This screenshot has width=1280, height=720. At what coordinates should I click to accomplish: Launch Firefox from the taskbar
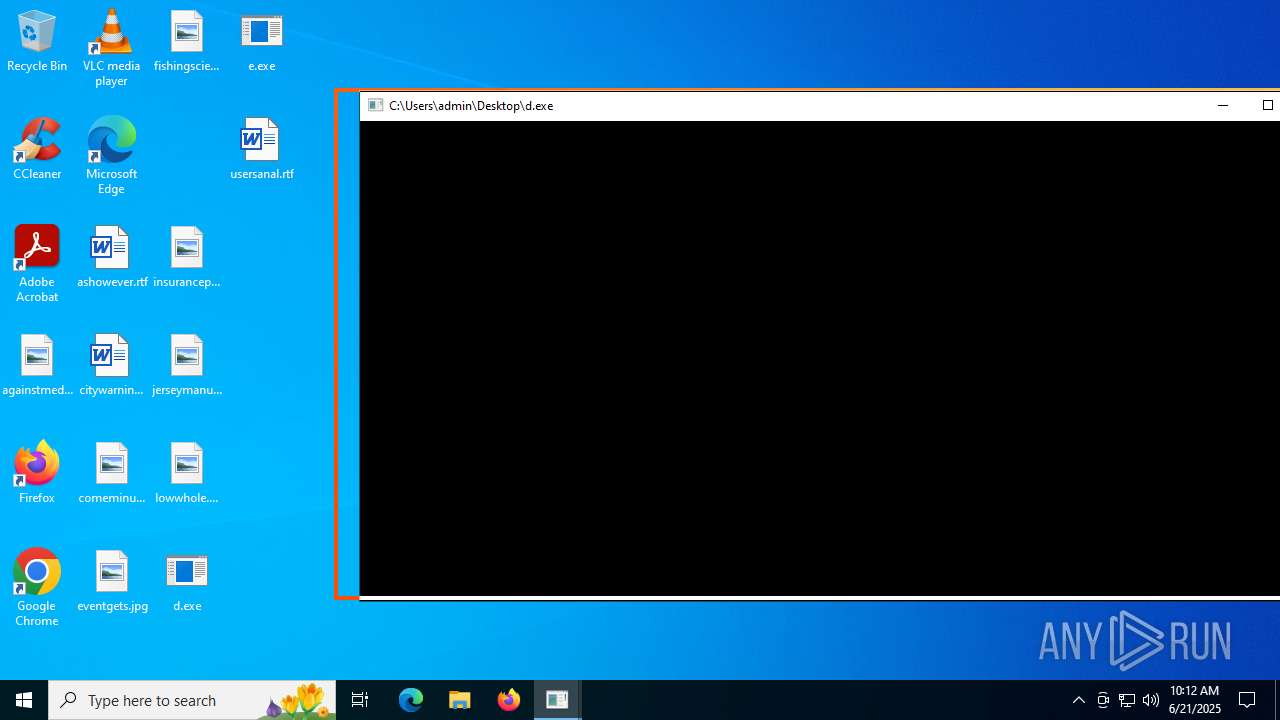click(509, 700)
